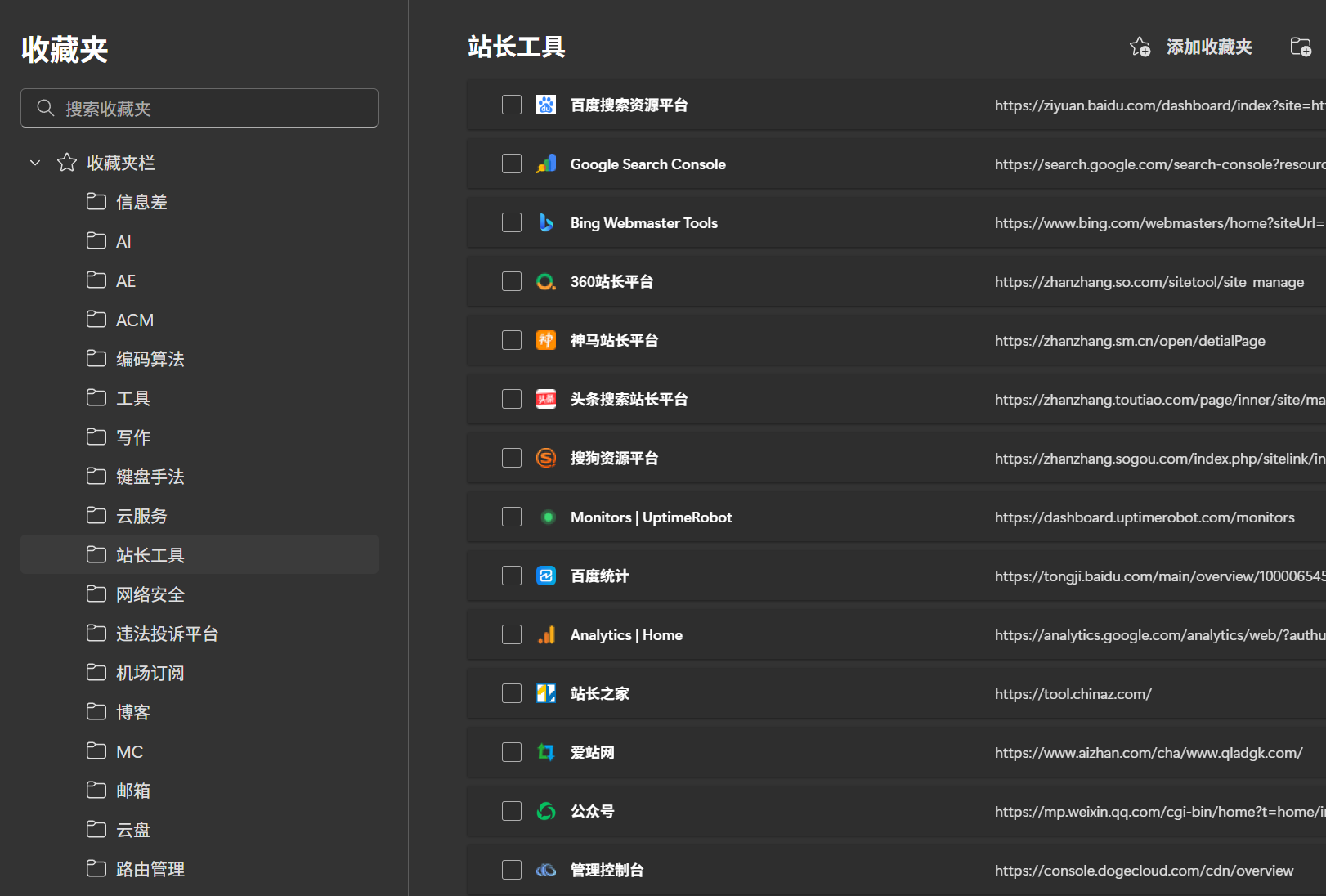Image resolution: width=1326 pixels, height=896 pixels.
Task: Click the star icon of 收藏夹栏
Action: pos(67,162)
